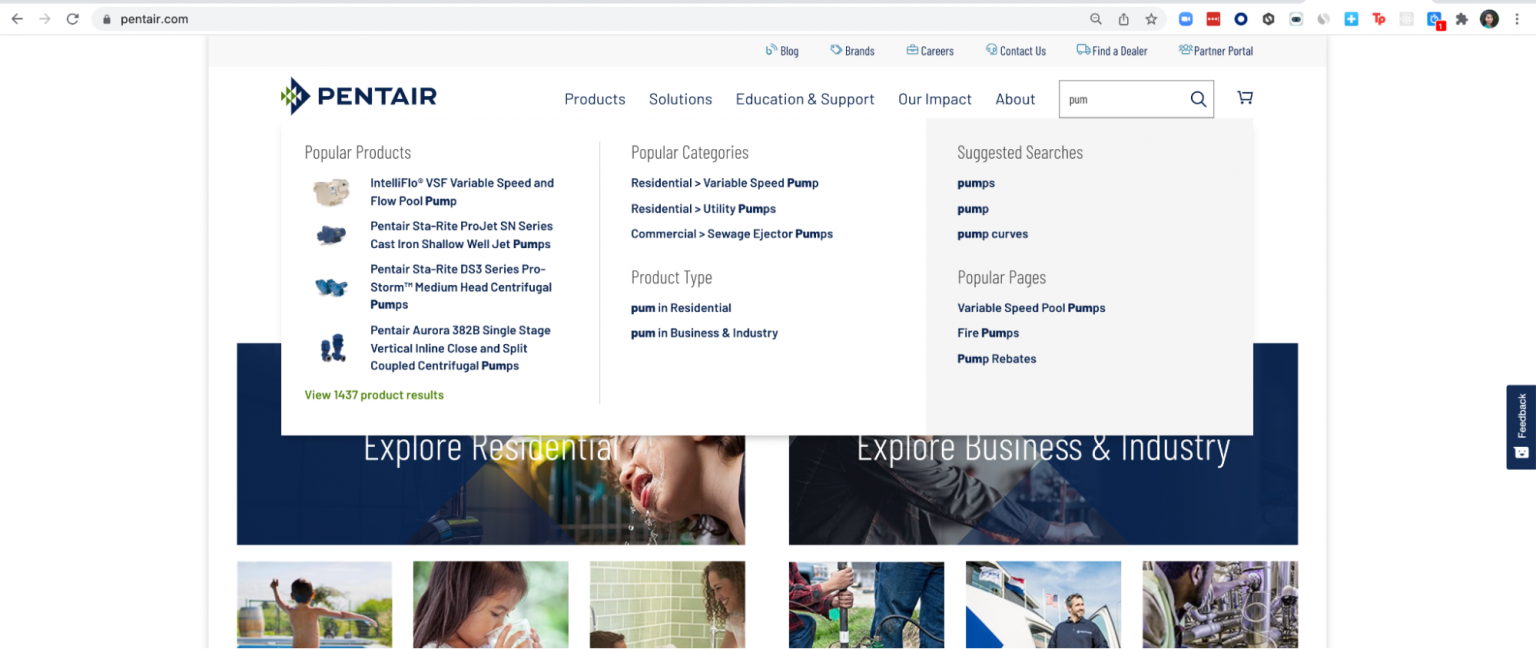Image resolution: width=1536 pixels, height=649 pixels.
Task: Open the Chrome three-dot menu
Action: pyautogui.click(x=1517, y=19)
